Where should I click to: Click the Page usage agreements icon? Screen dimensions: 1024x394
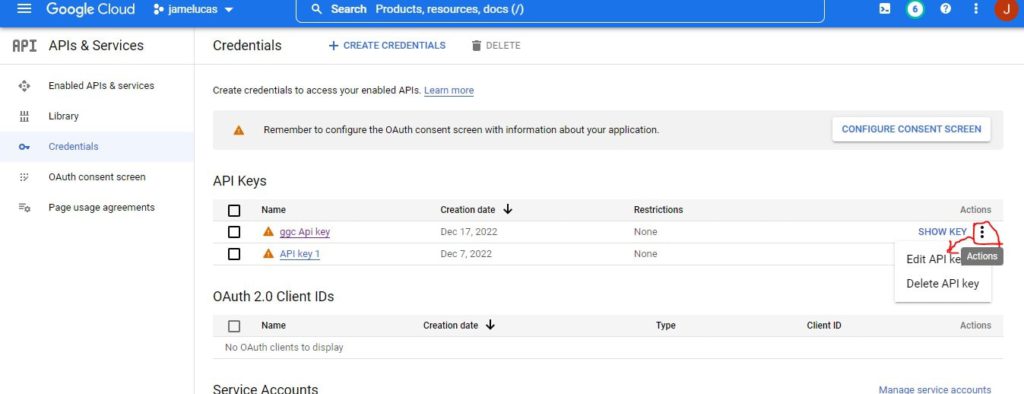24,208
